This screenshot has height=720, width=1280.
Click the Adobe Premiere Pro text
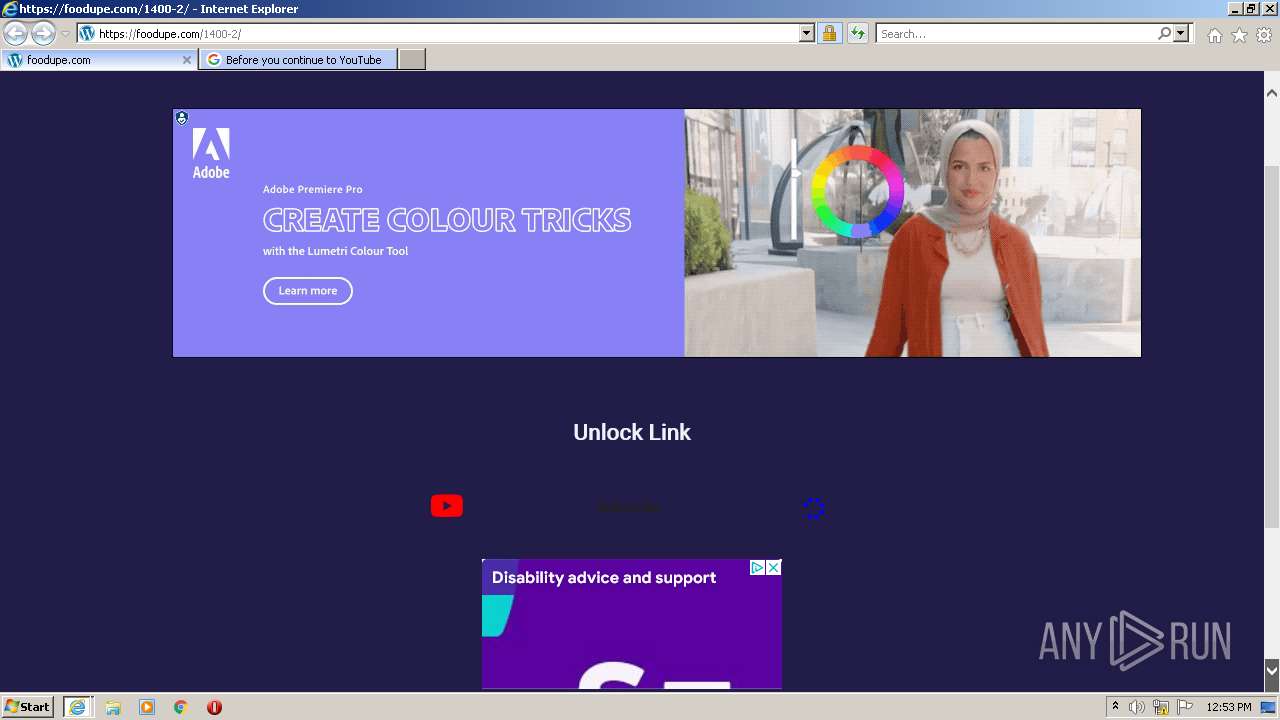click(313, 189)
